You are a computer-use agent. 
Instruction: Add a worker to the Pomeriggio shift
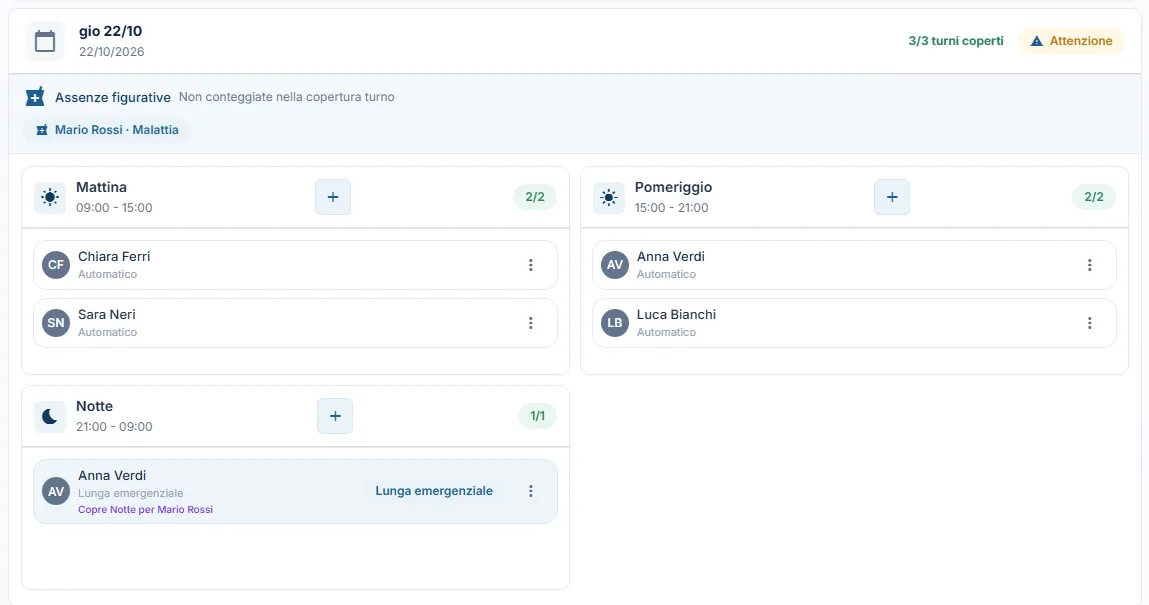click(892, 197)
